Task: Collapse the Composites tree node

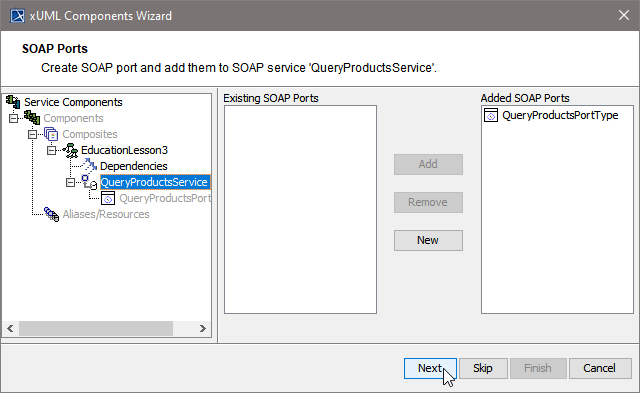Action: coord(32,134)
